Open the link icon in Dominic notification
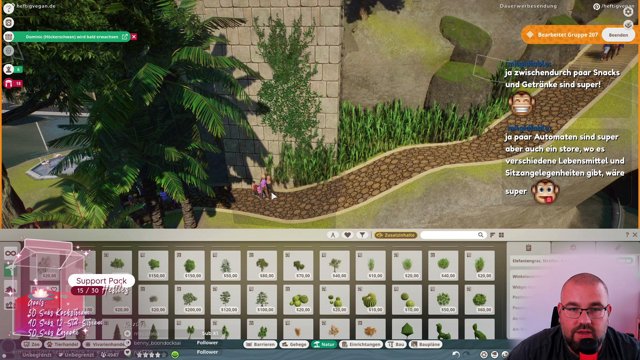This screenshot has width=640, height=360. [x=125, y=37]
